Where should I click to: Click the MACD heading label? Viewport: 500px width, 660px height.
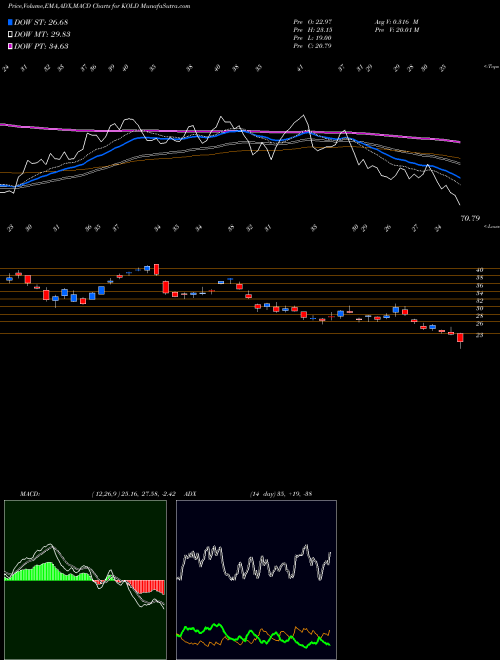[x=29, y=494]
